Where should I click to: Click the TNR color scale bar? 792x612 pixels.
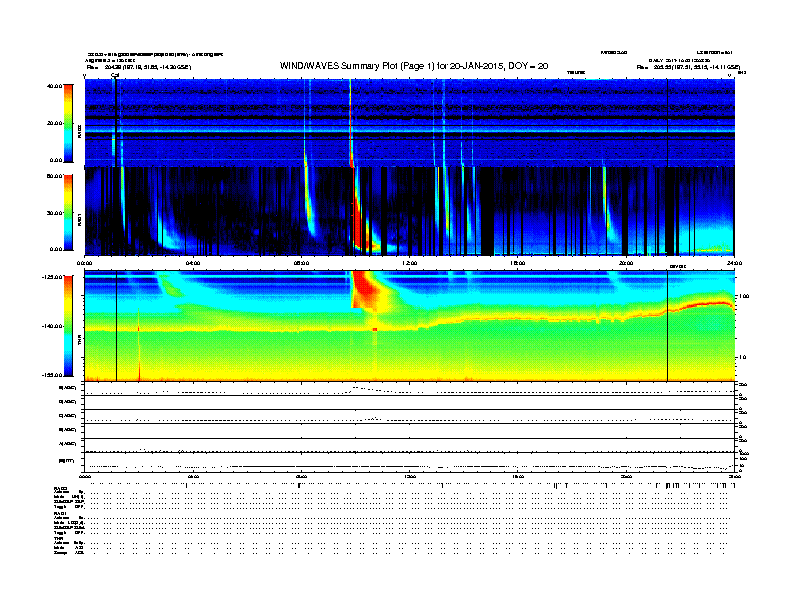[x=68, y=326]
